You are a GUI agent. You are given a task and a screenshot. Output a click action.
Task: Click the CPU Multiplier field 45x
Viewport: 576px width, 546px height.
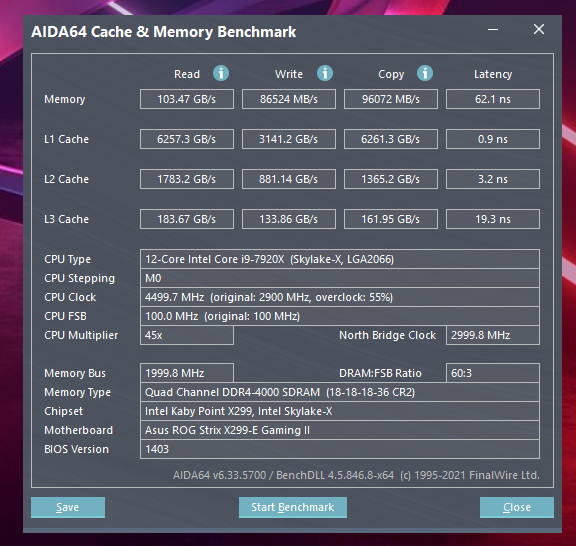point(187,335)
